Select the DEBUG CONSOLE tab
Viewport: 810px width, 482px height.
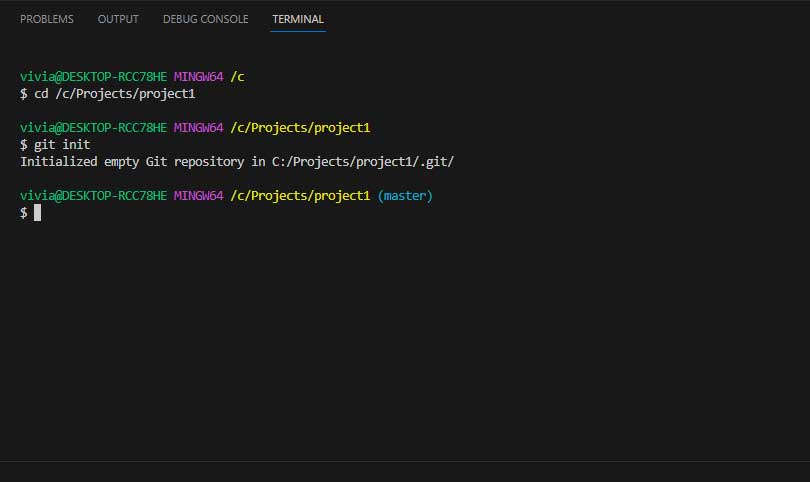point(205,19)
